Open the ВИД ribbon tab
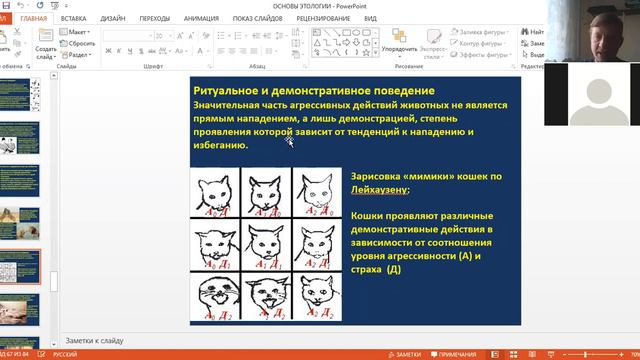Image resolution: width=640 pixels, height=360 pixels. [x=370, y=18]
